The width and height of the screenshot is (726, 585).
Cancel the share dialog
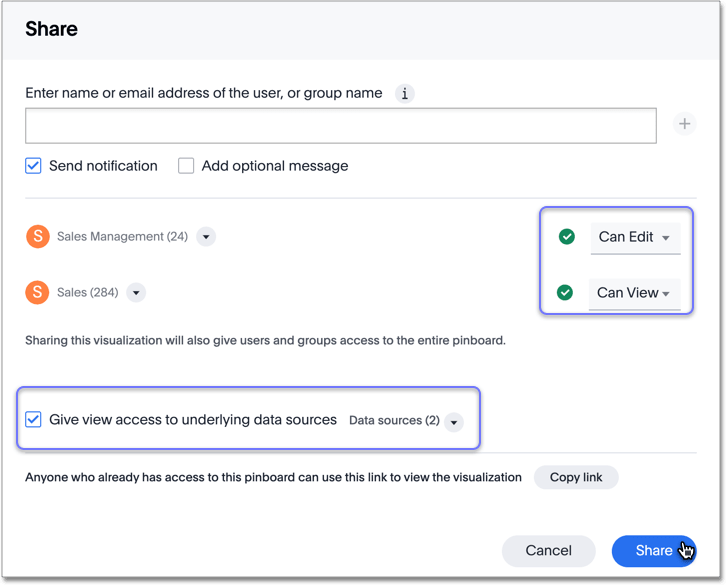(548, 550)
